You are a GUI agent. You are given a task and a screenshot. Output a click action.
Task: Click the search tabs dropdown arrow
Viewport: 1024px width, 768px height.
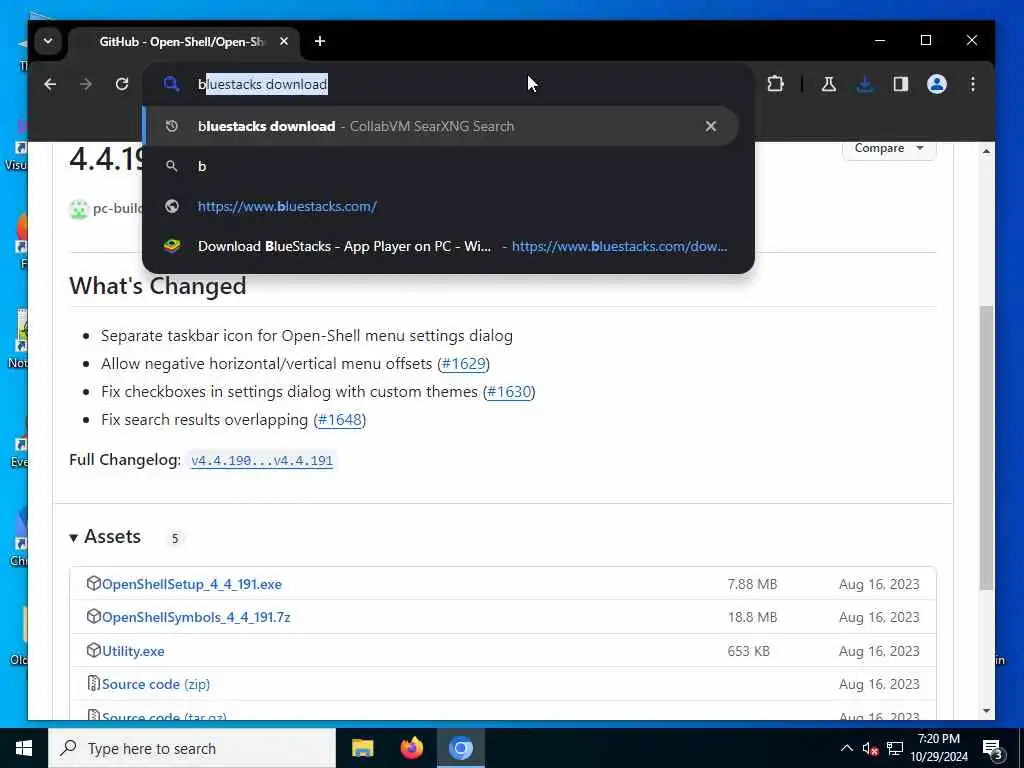coord(48,41)
